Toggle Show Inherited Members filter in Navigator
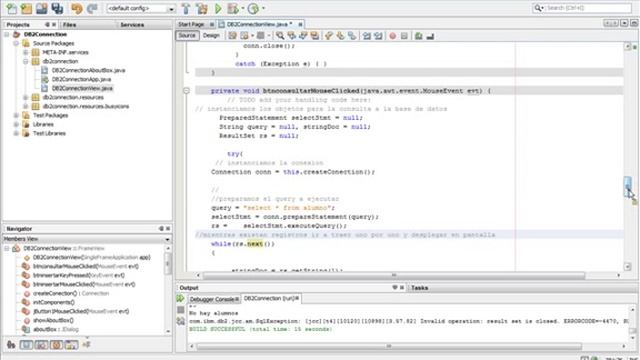640x360 pixels. coord(11,345)
